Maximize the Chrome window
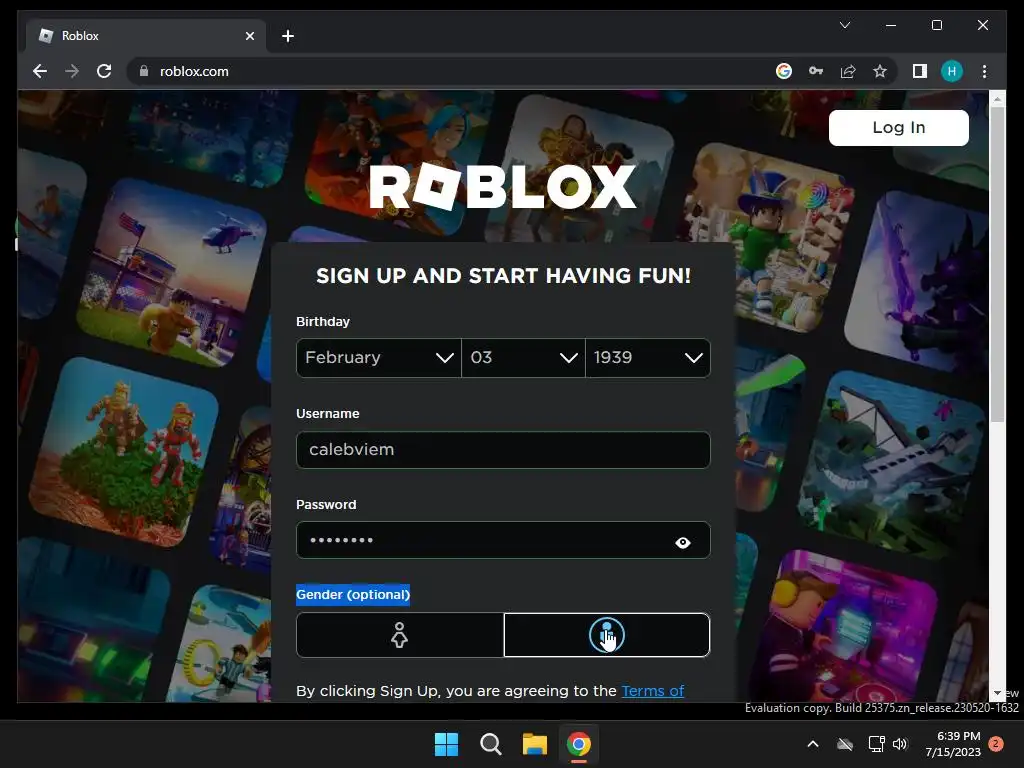 coord(936,25)
